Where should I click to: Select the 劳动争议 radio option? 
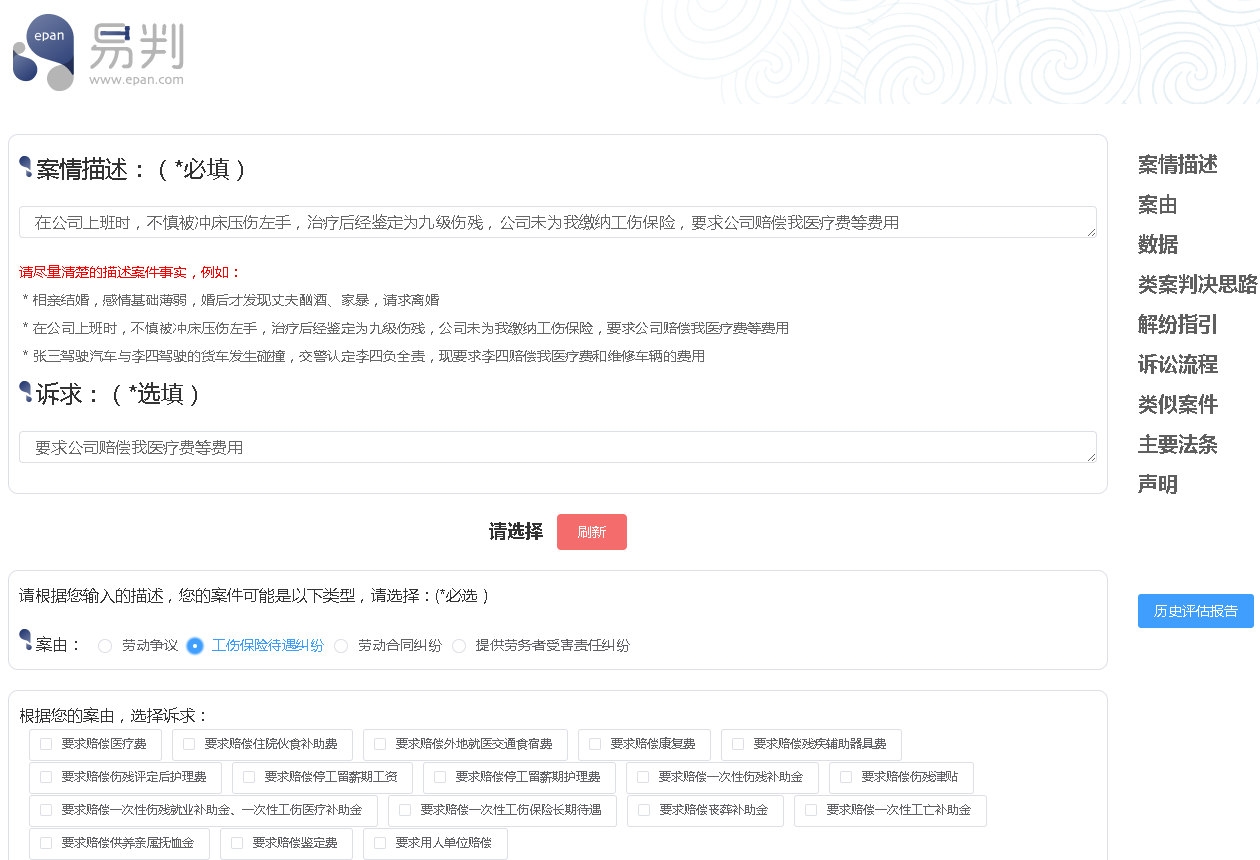click(x=105, y=646)
